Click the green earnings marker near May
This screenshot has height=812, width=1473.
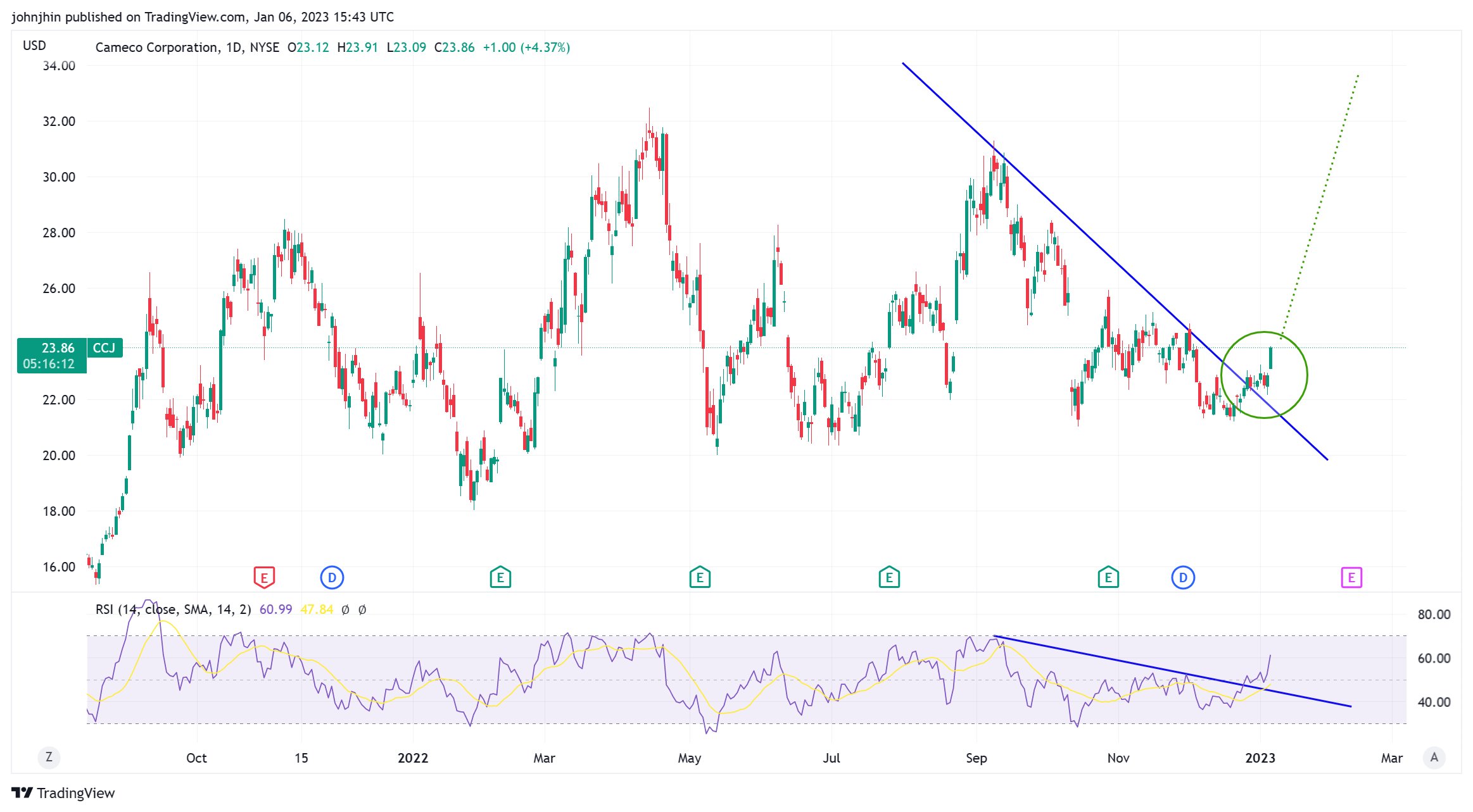[x=700, y=577]
